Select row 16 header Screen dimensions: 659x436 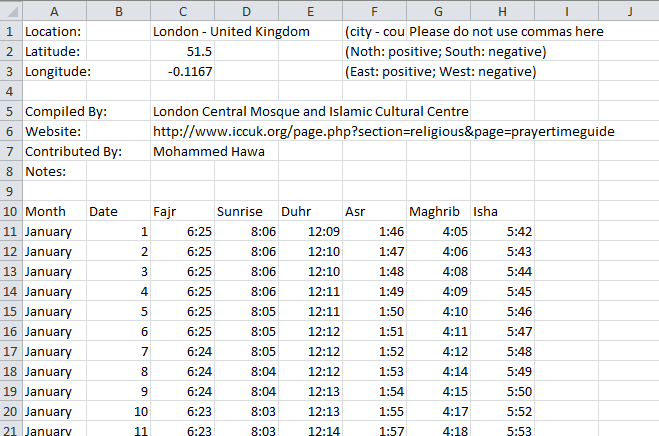pyautogui.click(x=11, y=331)
